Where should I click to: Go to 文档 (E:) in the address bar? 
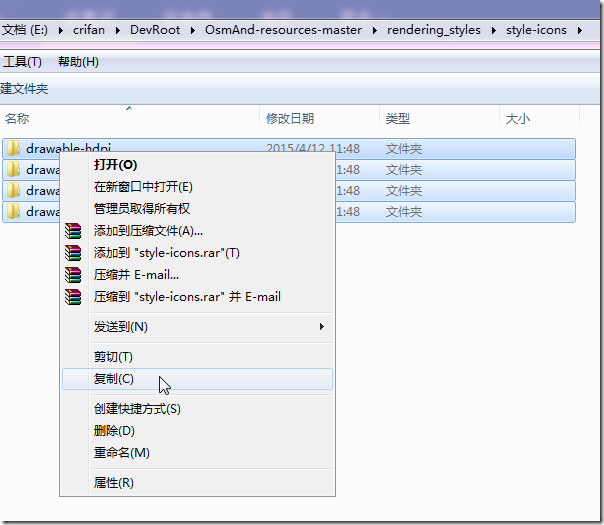(25, 30)
